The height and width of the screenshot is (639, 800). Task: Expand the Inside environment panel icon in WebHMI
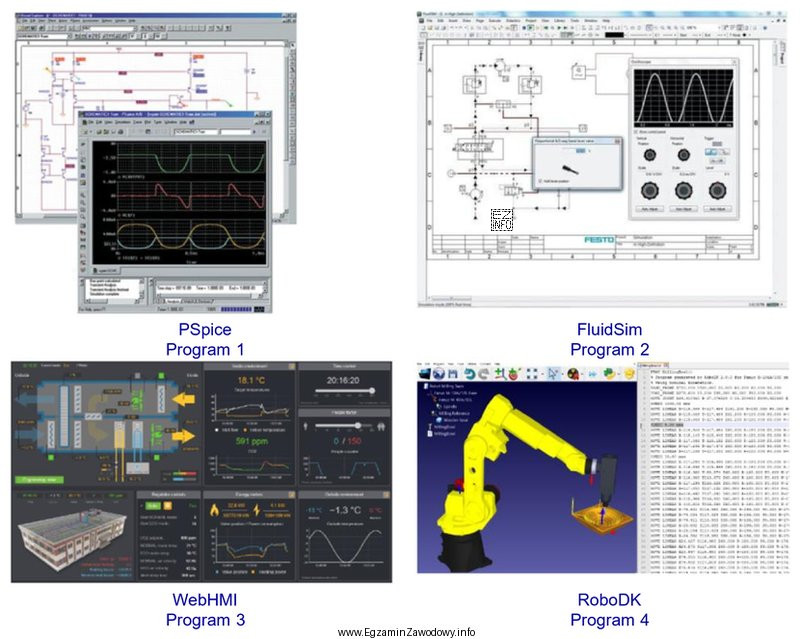[292, 366]
